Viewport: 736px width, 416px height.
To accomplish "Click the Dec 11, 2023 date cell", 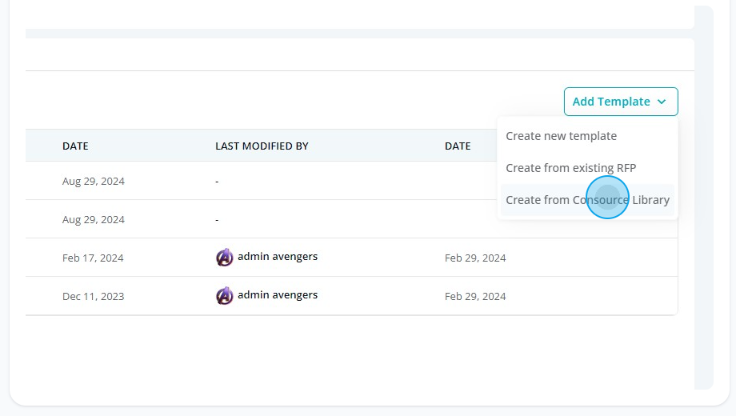I will pos(93,296).
